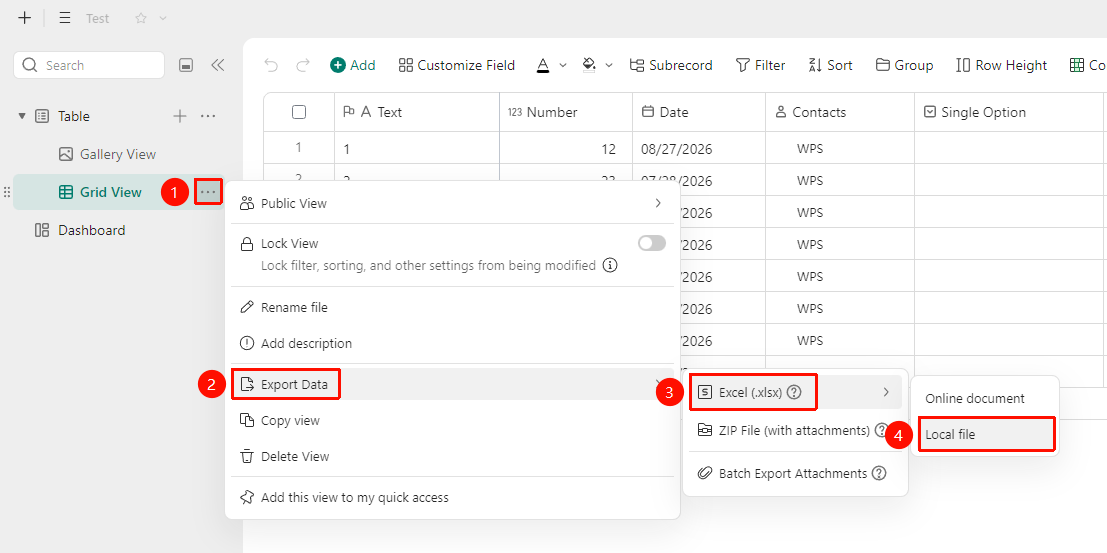Click the Undo arrow in toolbar
This screenshot has width=1107, height=553.
coord(271,65)
